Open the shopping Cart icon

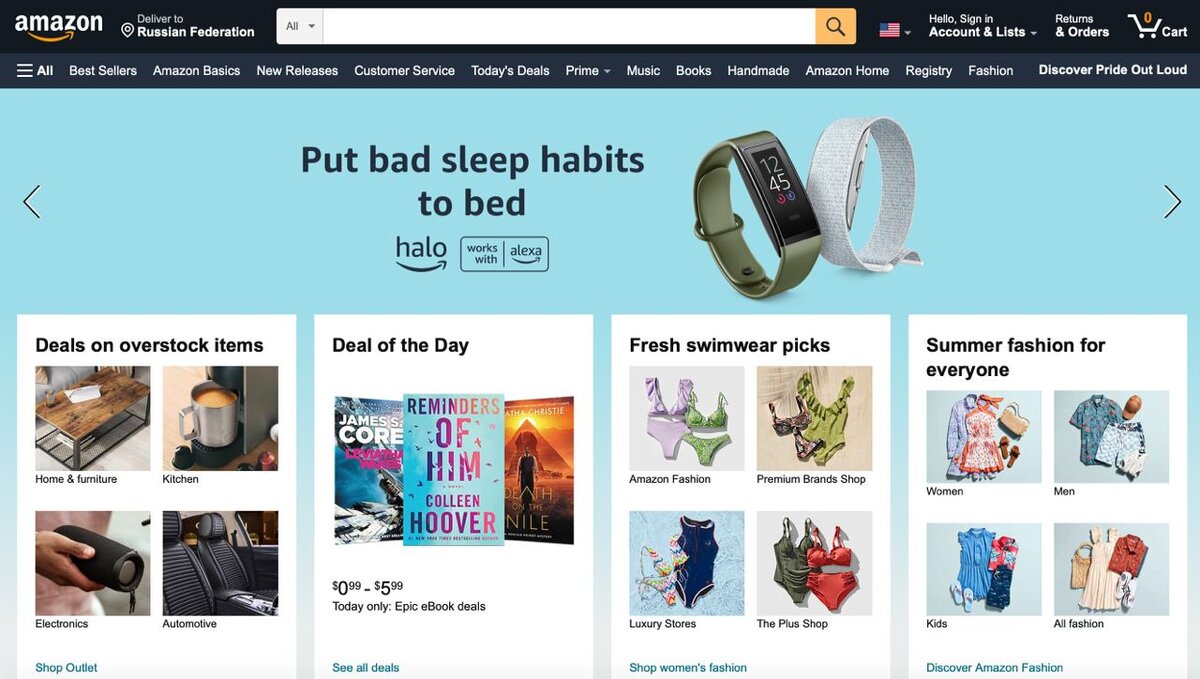1157,26
